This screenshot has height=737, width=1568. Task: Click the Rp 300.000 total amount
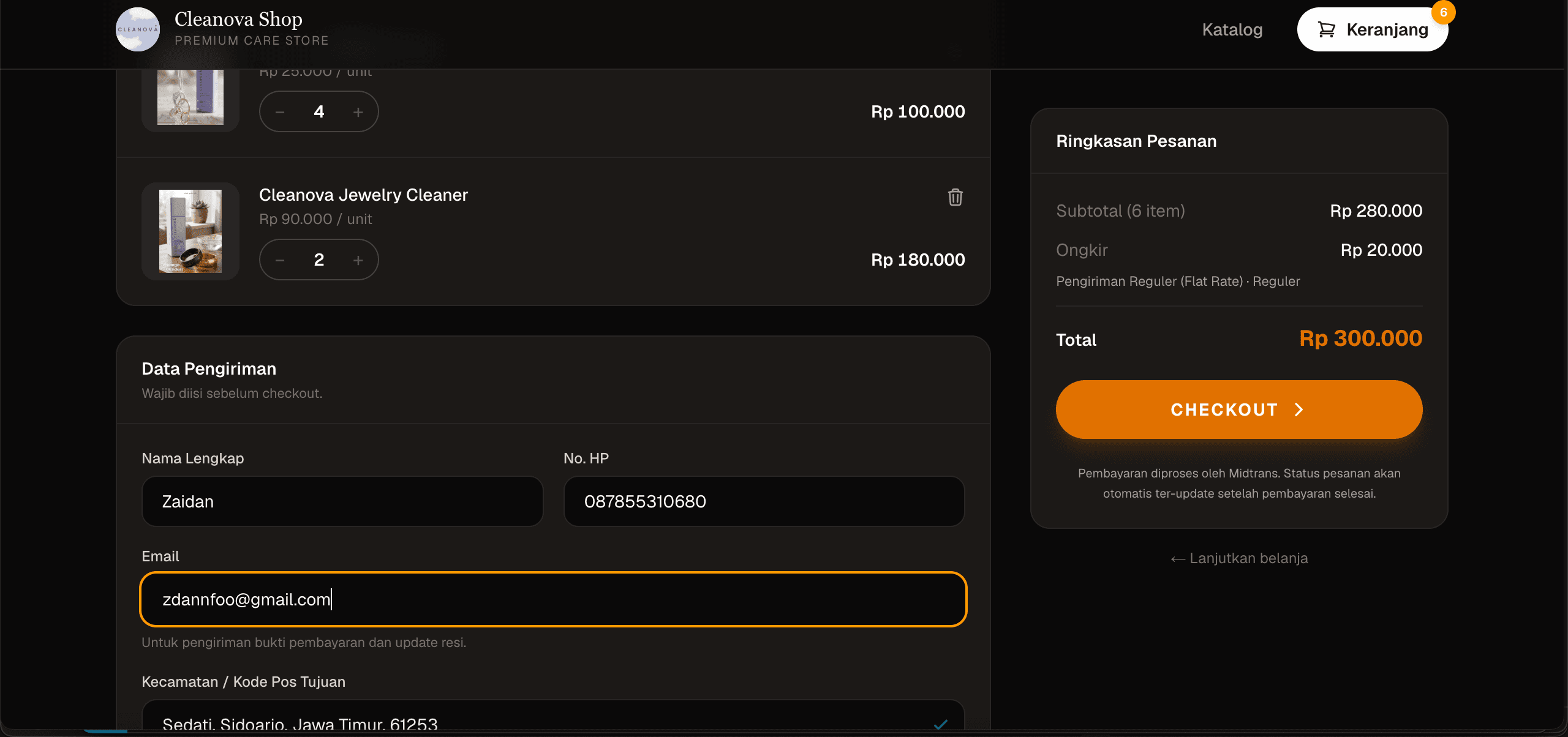pos(1360,339)
